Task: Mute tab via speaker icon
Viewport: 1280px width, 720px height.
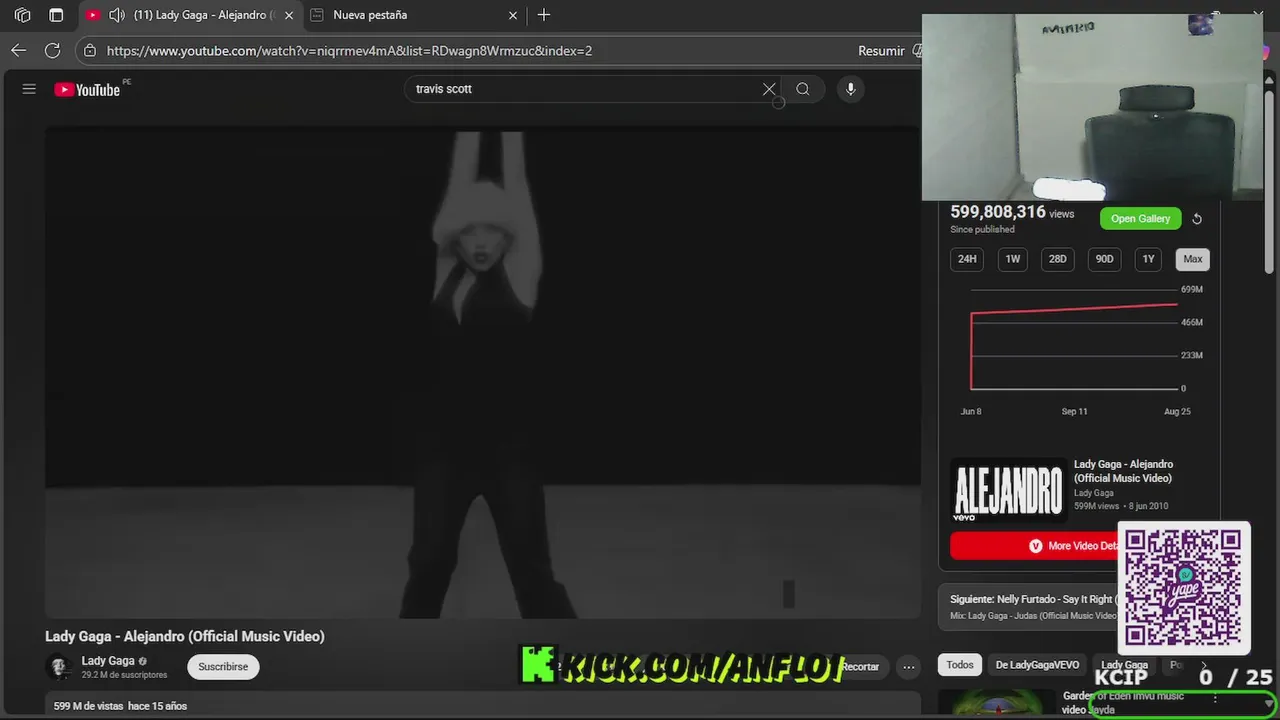Action: (117, 15)
